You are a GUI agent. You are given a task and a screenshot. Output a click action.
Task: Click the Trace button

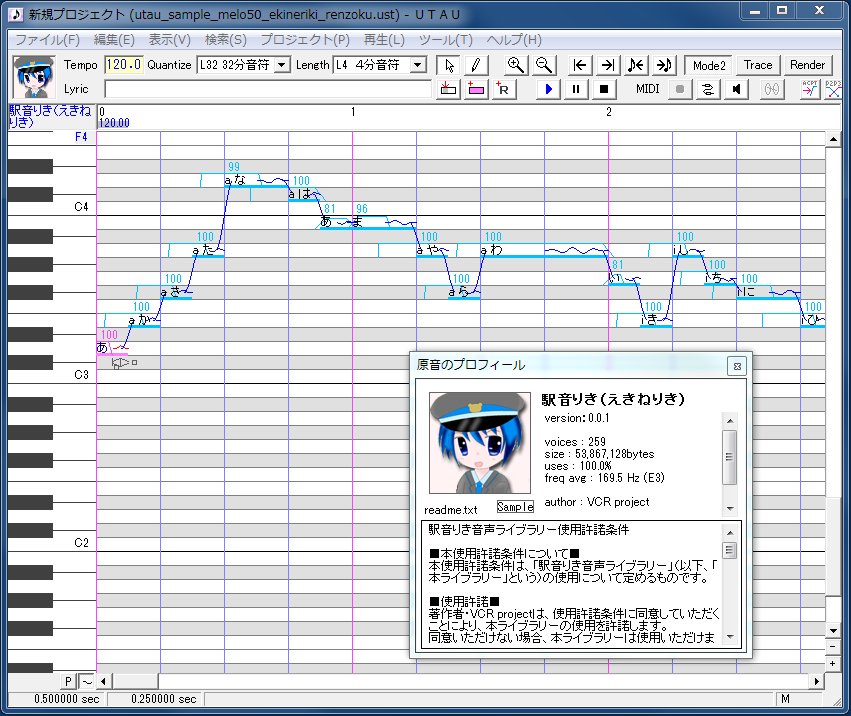(758, 65)
